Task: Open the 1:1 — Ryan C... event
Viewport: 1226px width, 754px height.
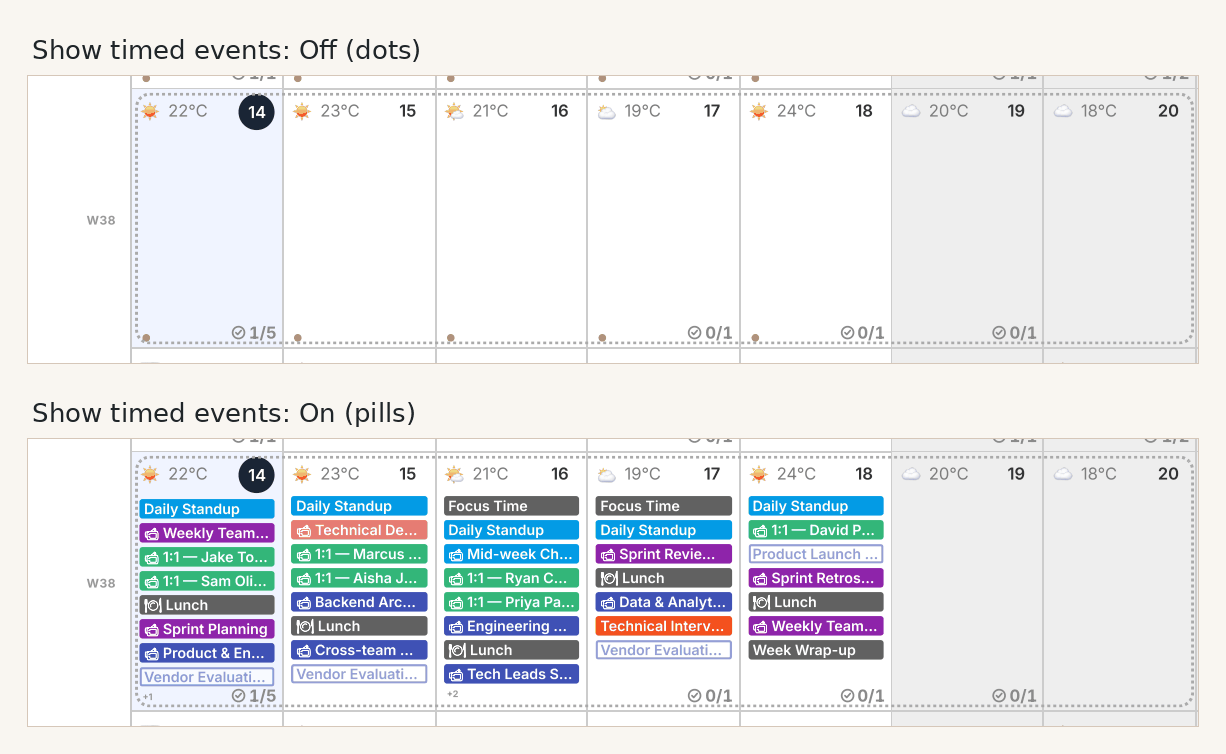Action: pyautogui.click(x=512, y=578)
